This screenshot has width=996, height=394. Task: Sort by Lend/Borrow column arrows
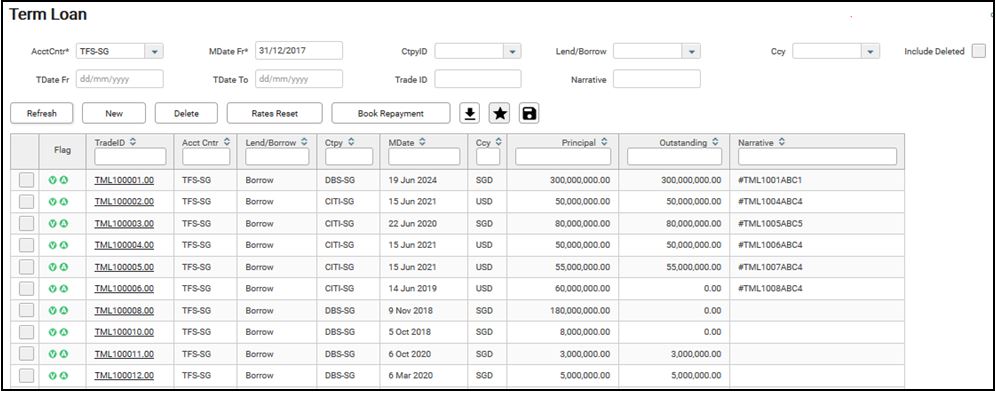(305, 143)
